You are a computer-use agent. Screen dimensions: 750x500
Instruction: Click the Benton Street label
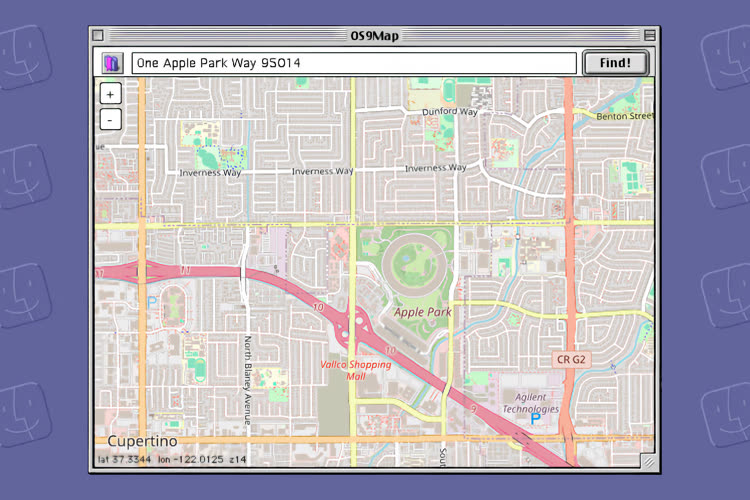[625, 116]
